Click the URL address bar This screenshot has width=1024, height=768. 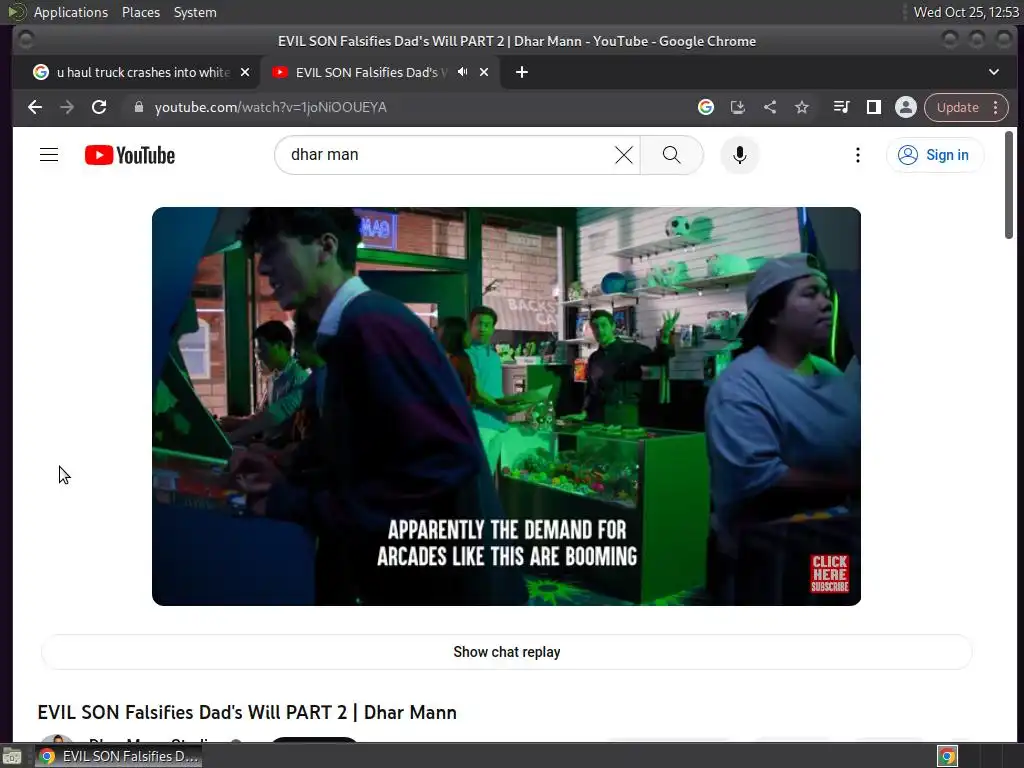[x=405, y=107]
